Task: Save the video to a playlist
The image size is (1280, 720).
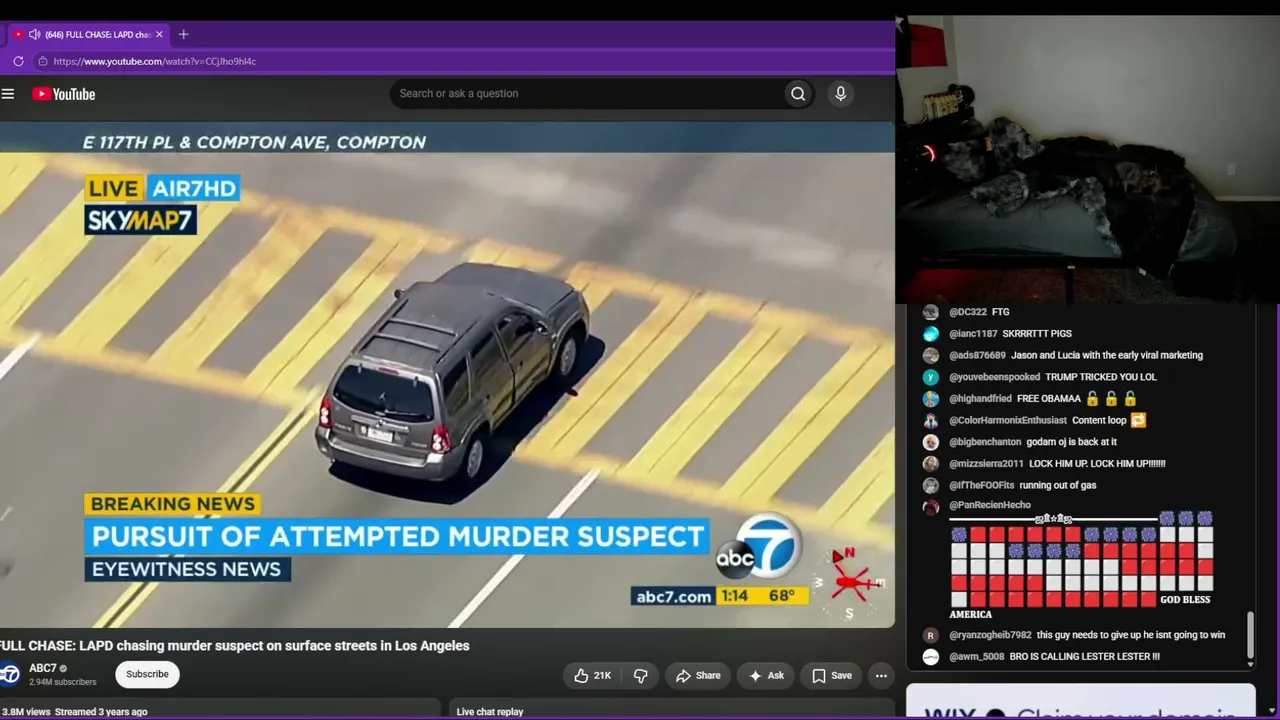Action: (x=832, y=676)
